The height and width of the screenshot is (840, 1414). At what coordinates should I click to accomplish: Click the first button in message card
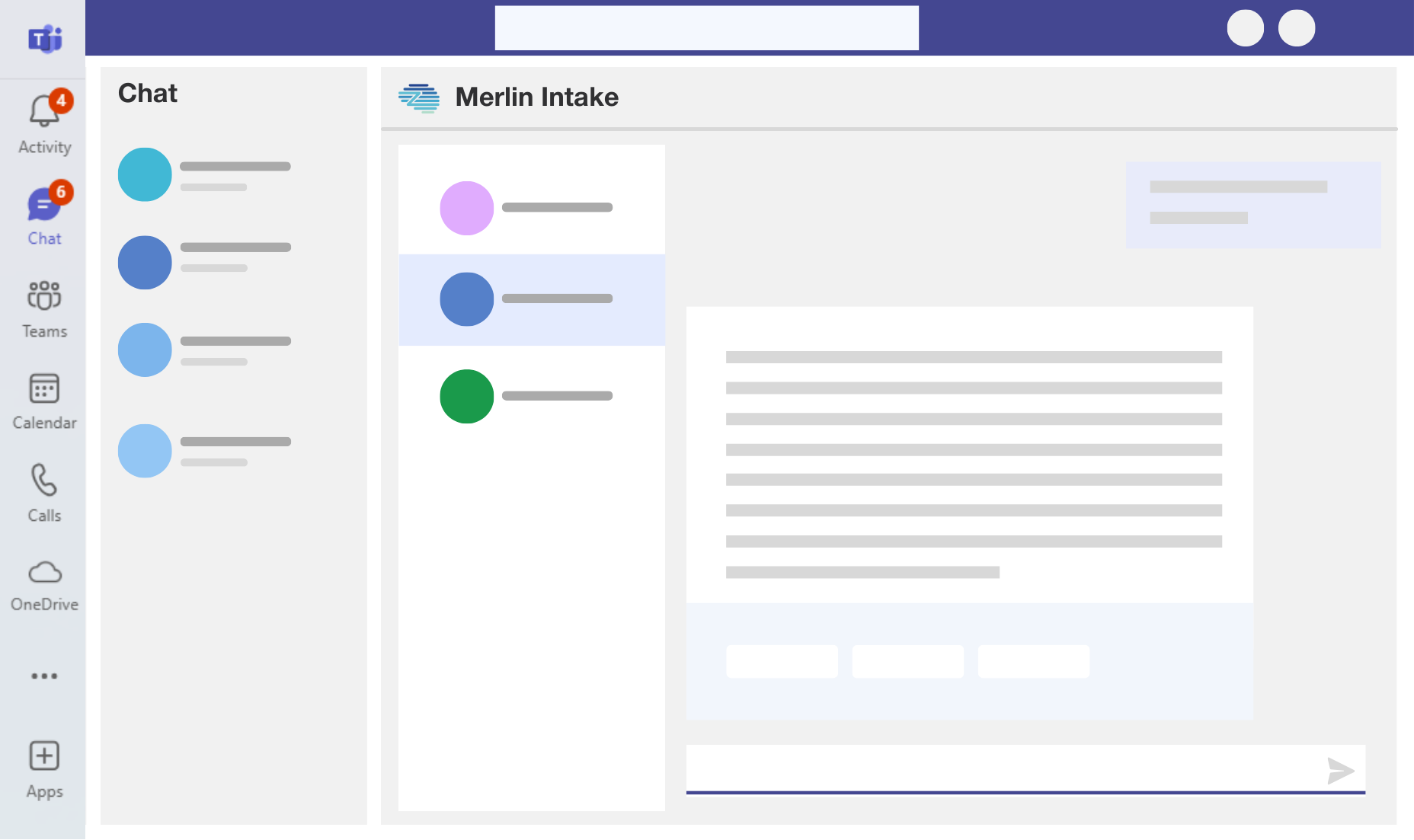(782, 661)
